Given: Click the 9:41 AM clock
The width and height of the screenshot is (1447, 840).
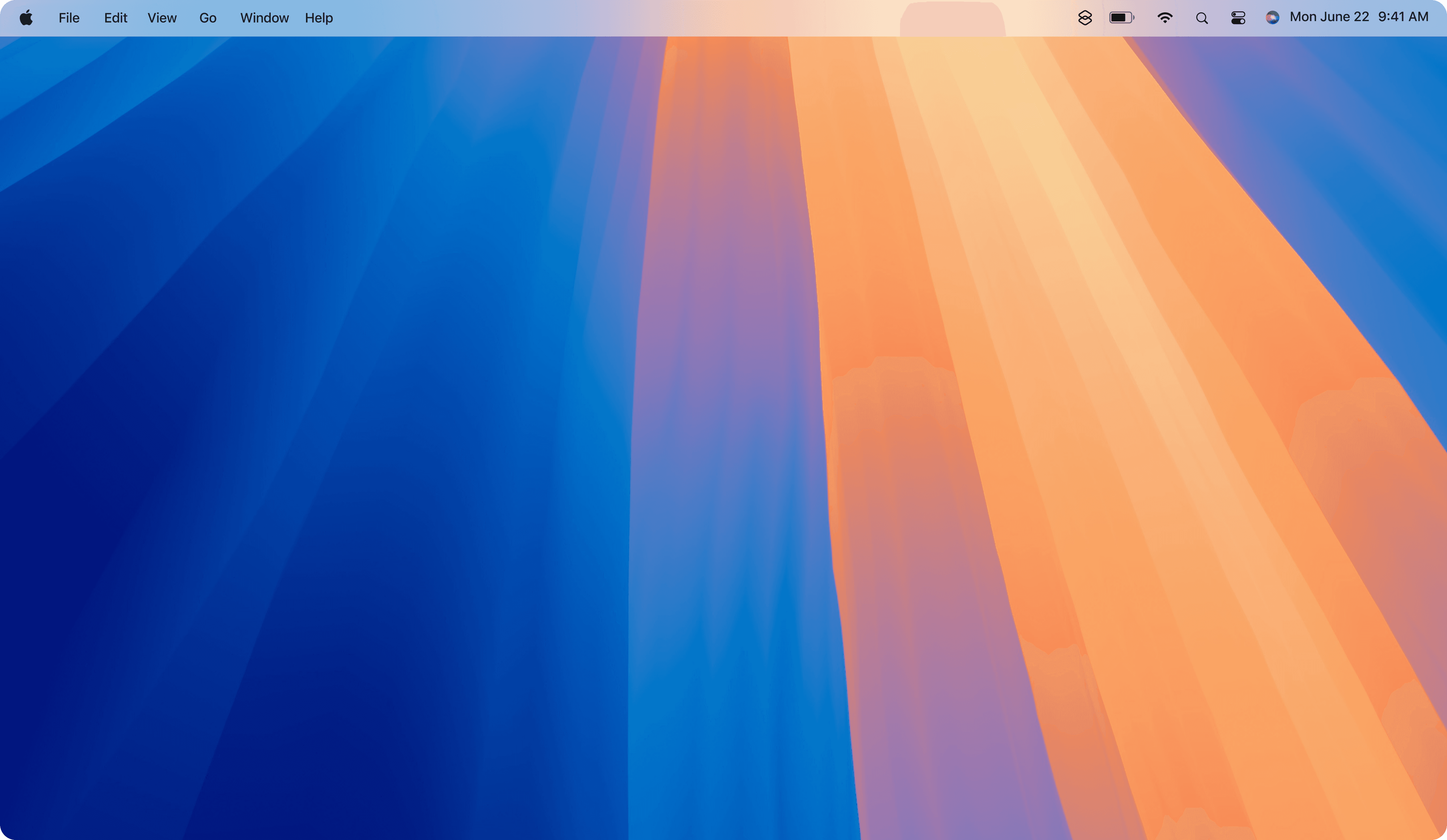Looking at the screenshot, I should tap(1403, 17).
